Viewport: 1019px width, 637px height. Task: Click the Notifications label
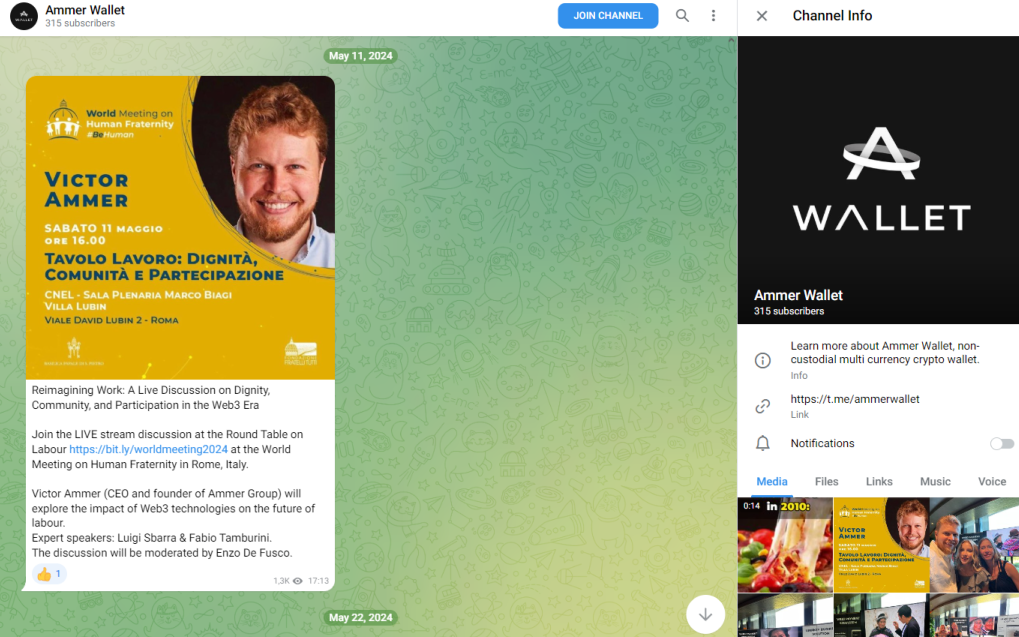point(822,443)
